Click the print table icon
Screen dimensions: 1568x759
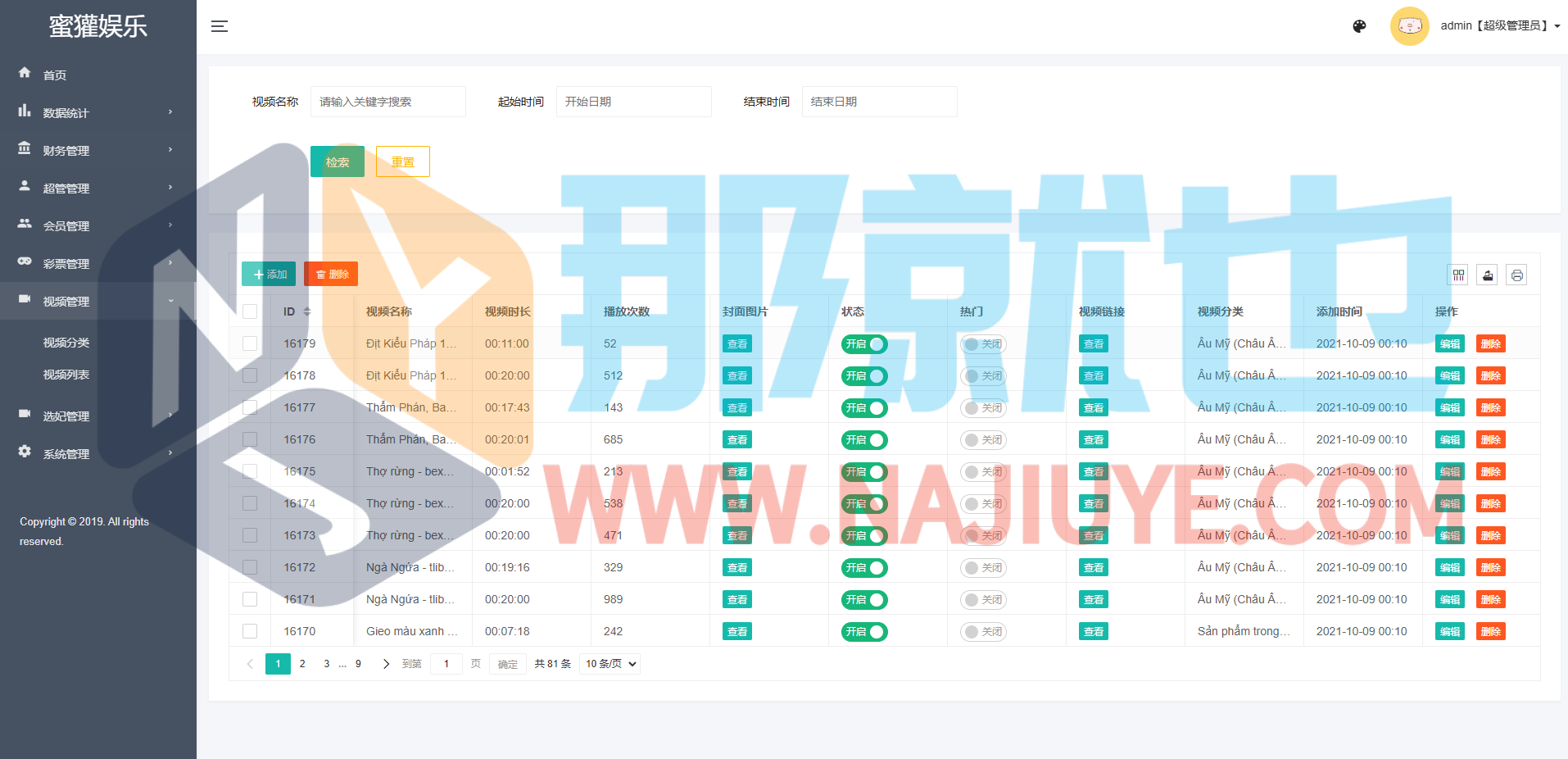1516,275
